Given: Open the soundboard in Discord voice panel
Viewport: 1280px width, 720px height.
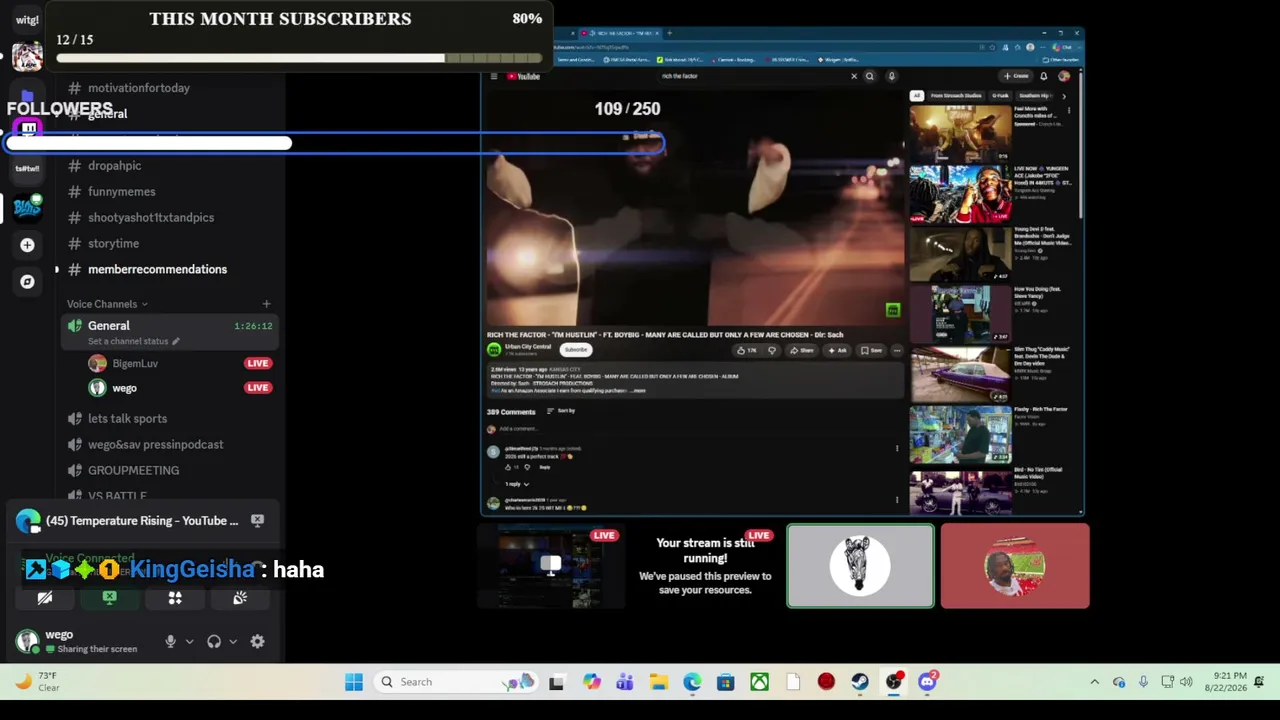Looking at the screenshot, I should (240, 598).
